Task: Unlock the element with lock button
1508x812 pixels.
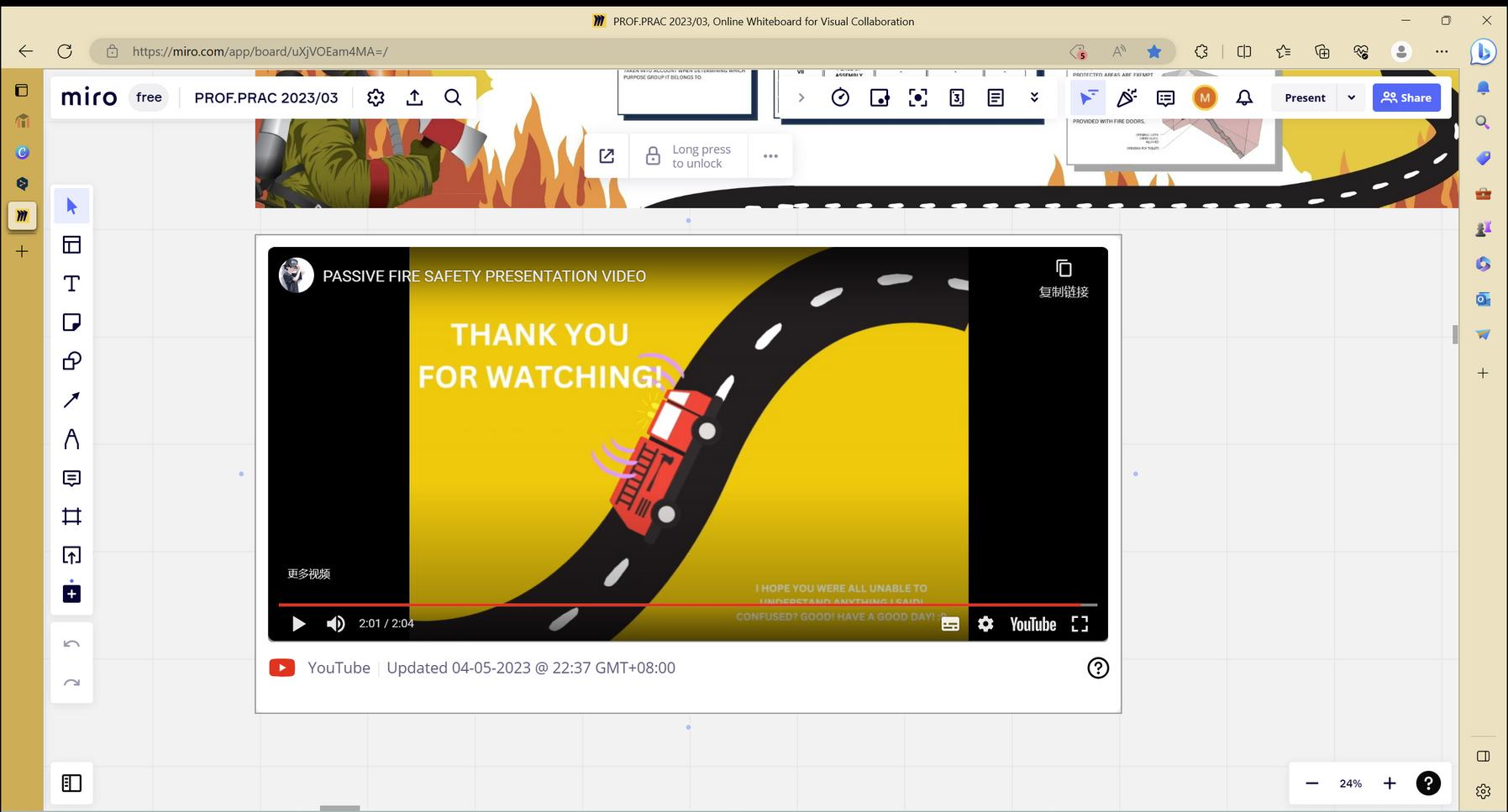Action: click(688, 156)
